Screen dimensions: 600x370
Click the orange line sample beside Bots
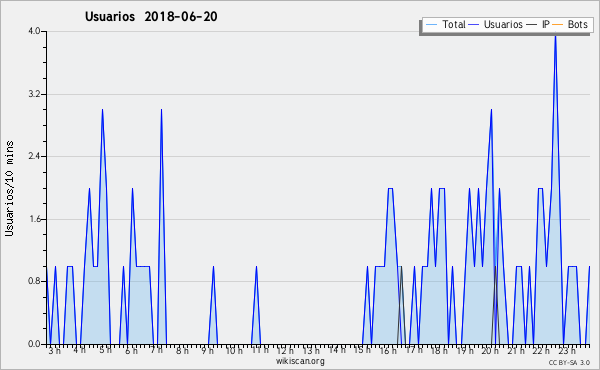coord(558,25)
